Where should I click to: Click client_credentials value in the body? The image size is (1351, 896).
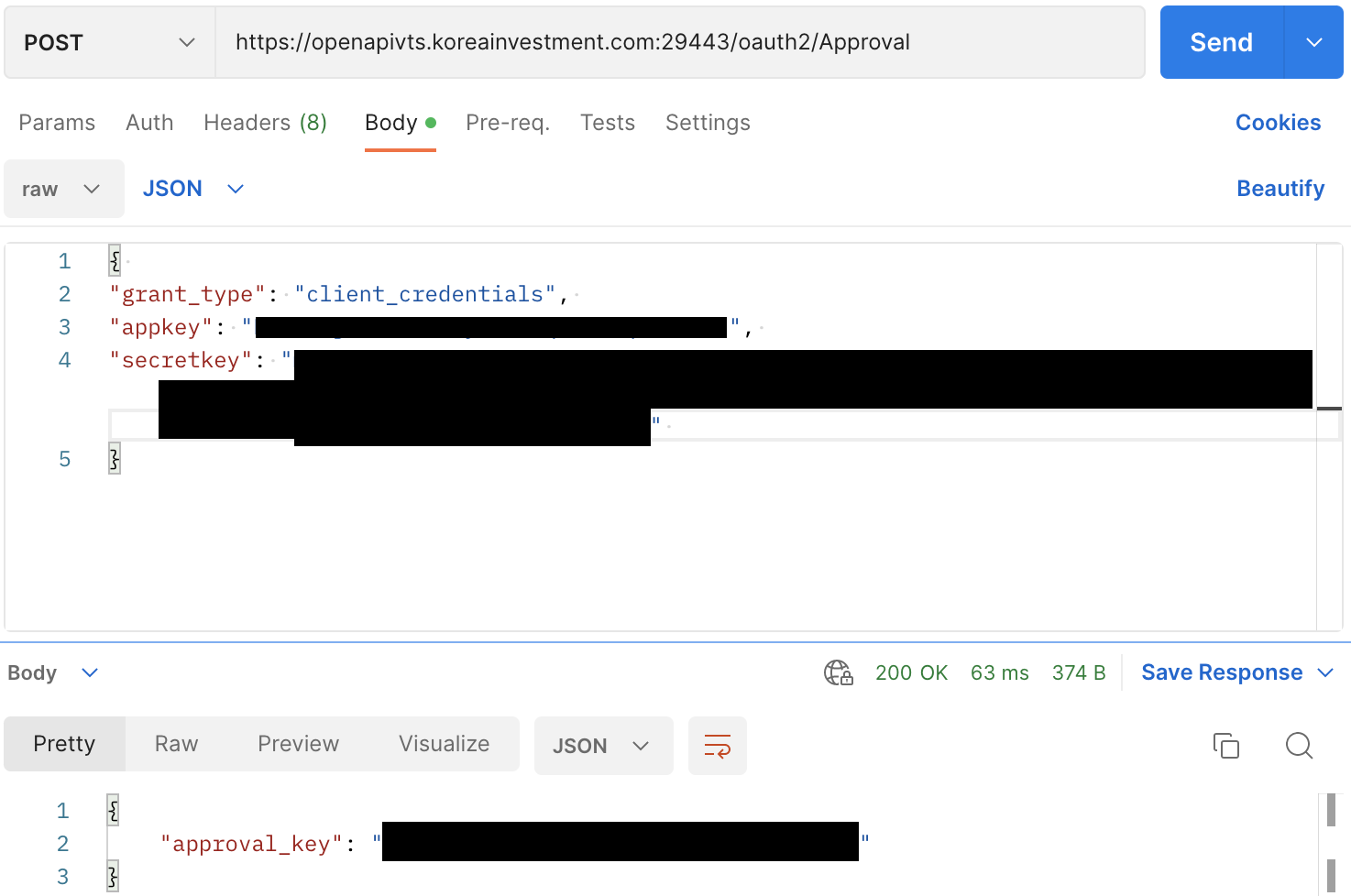click(x=424, y=294)
